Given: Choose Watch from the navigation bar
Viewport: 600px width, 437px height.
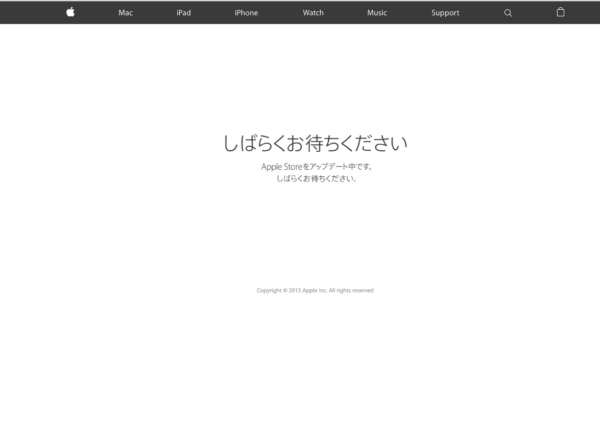Looking at the screenshot, I should [313, 13].
